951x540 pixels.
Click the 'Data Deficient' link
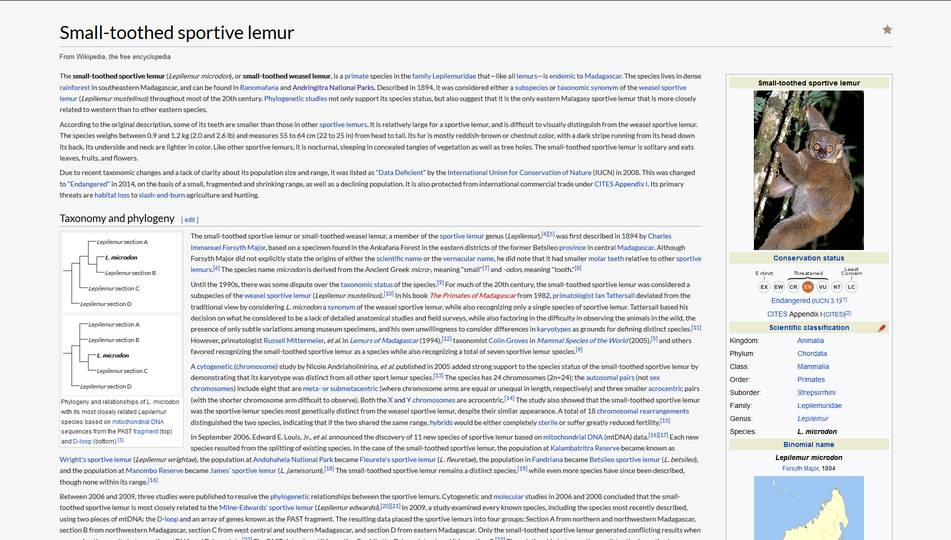click(x=401, y=172)
